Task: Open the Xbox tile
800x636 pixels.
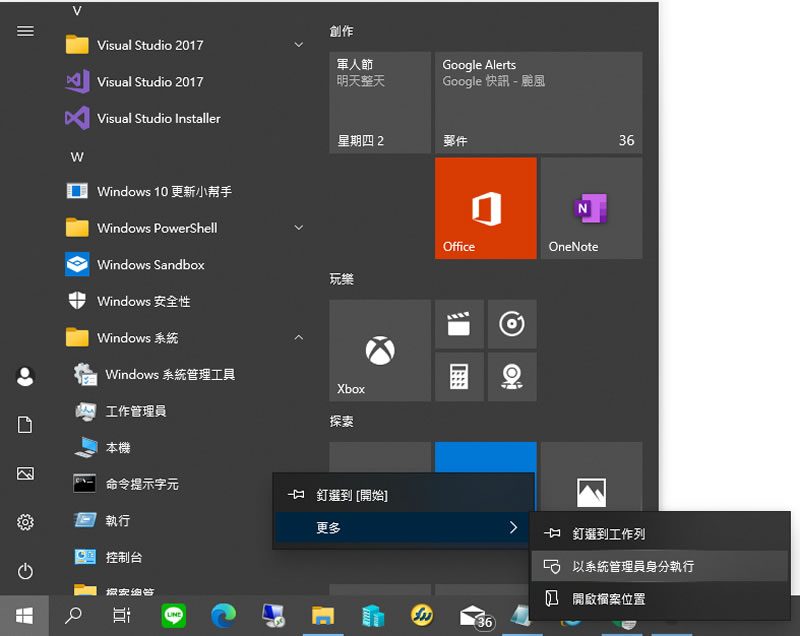Action: click(x=380, y=350)
